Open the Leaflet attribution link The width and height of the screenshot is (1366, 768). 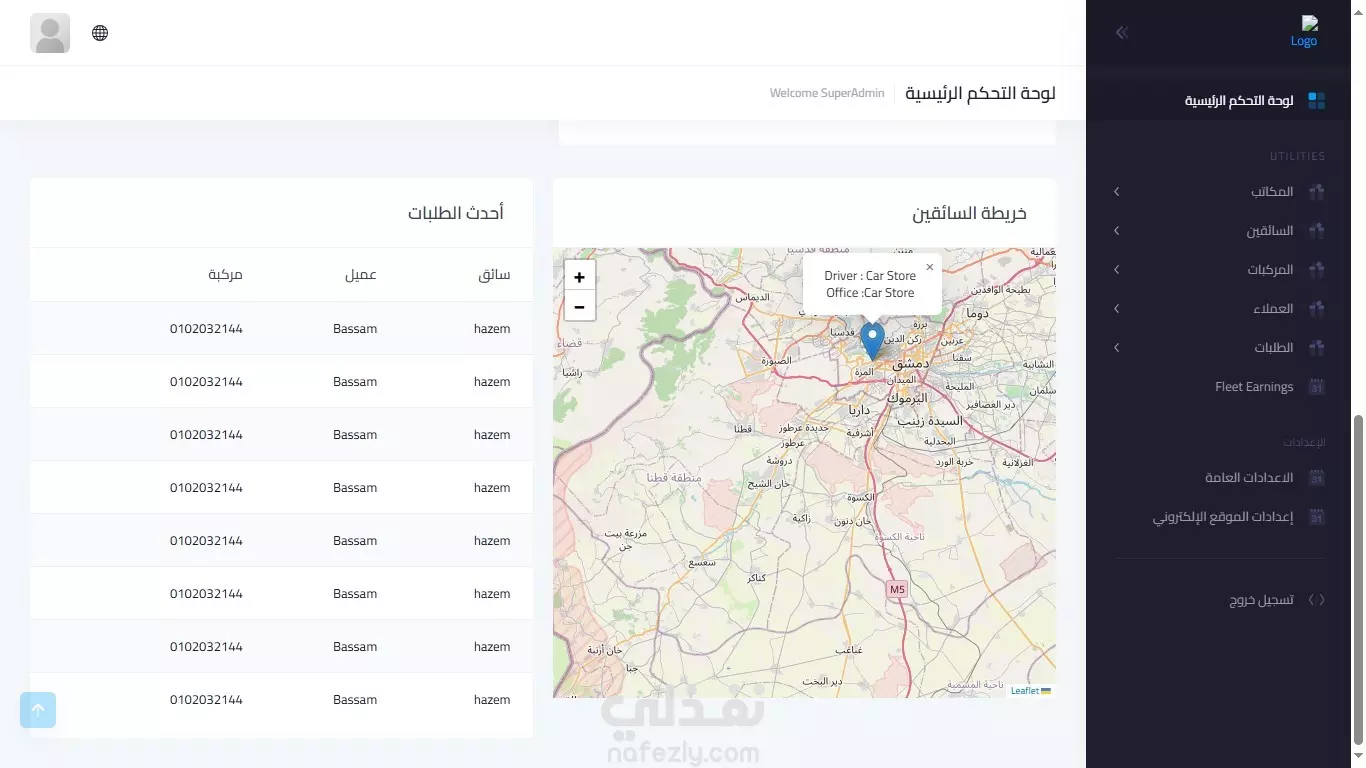[1025, 691]
